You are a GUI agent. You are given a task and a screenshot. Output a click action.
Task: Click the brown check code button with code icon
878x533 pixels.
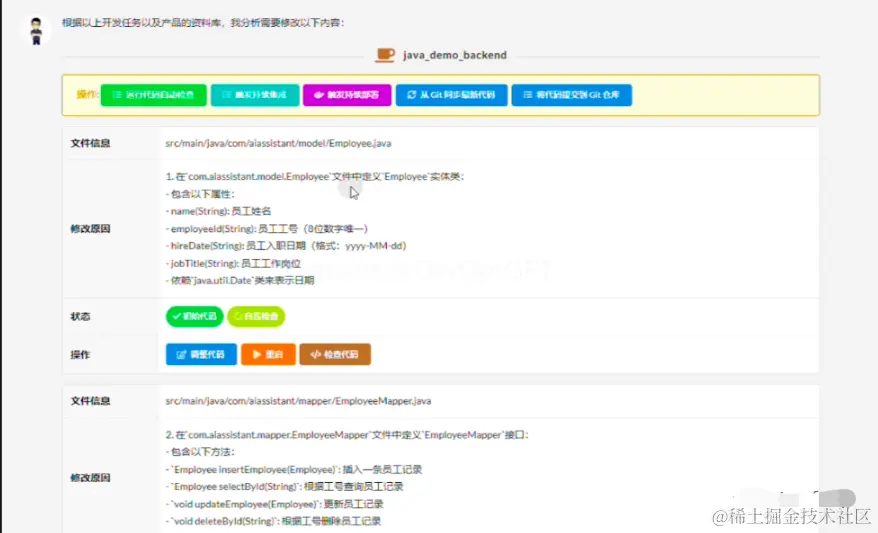[335, 354]
